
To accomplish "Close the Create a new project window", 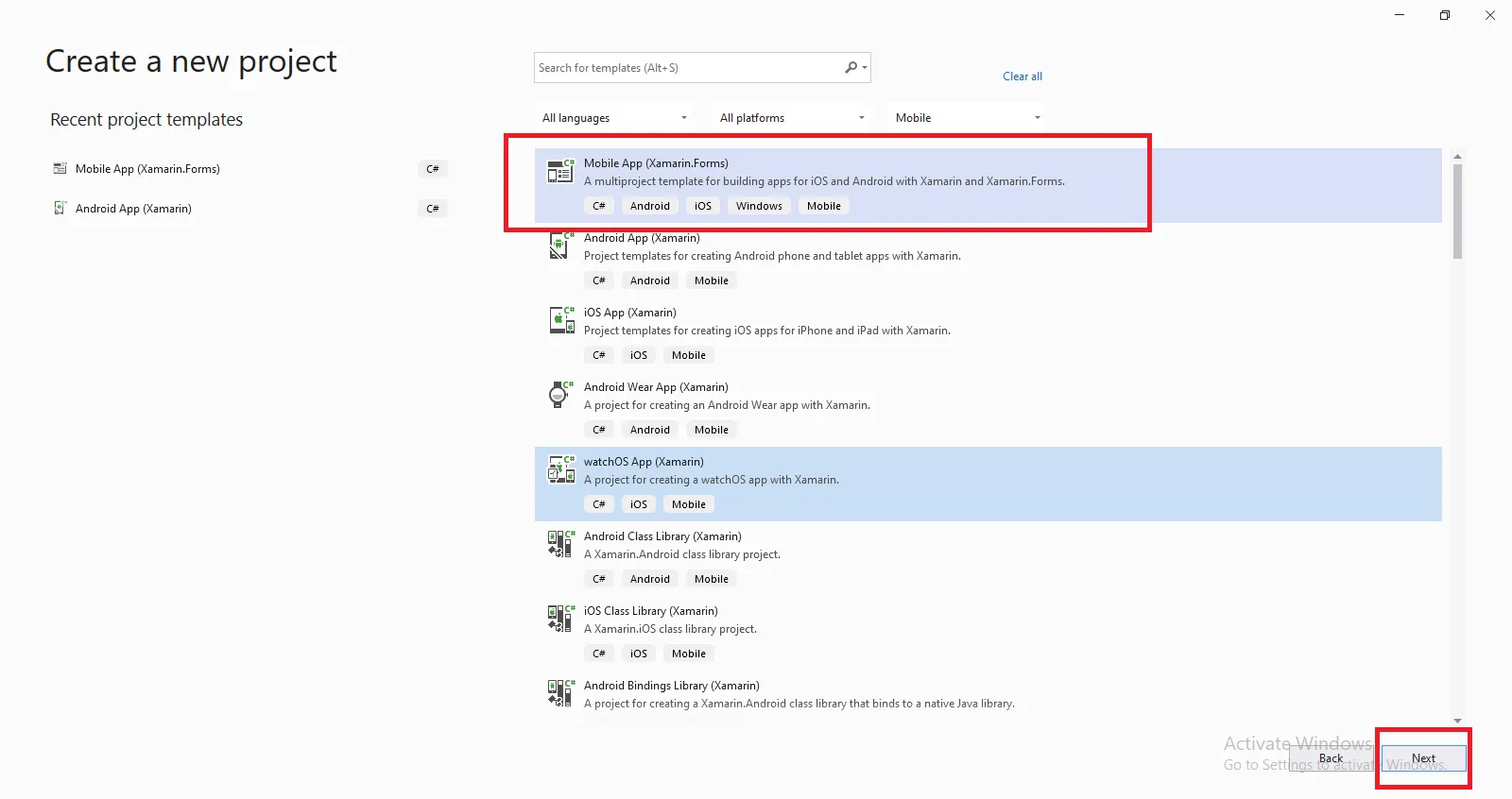I will (x=1490, y=15).
